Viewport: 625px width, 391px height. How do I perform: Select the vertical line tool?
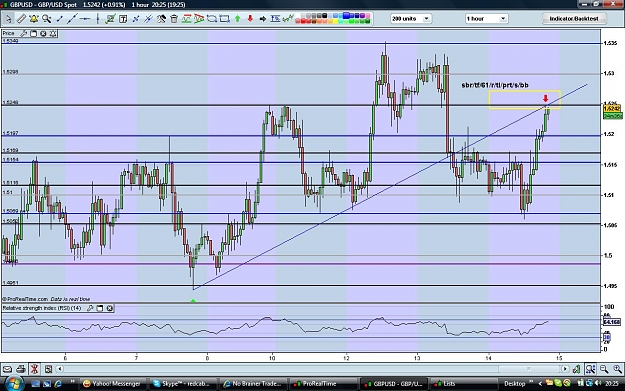click(97, 18)
